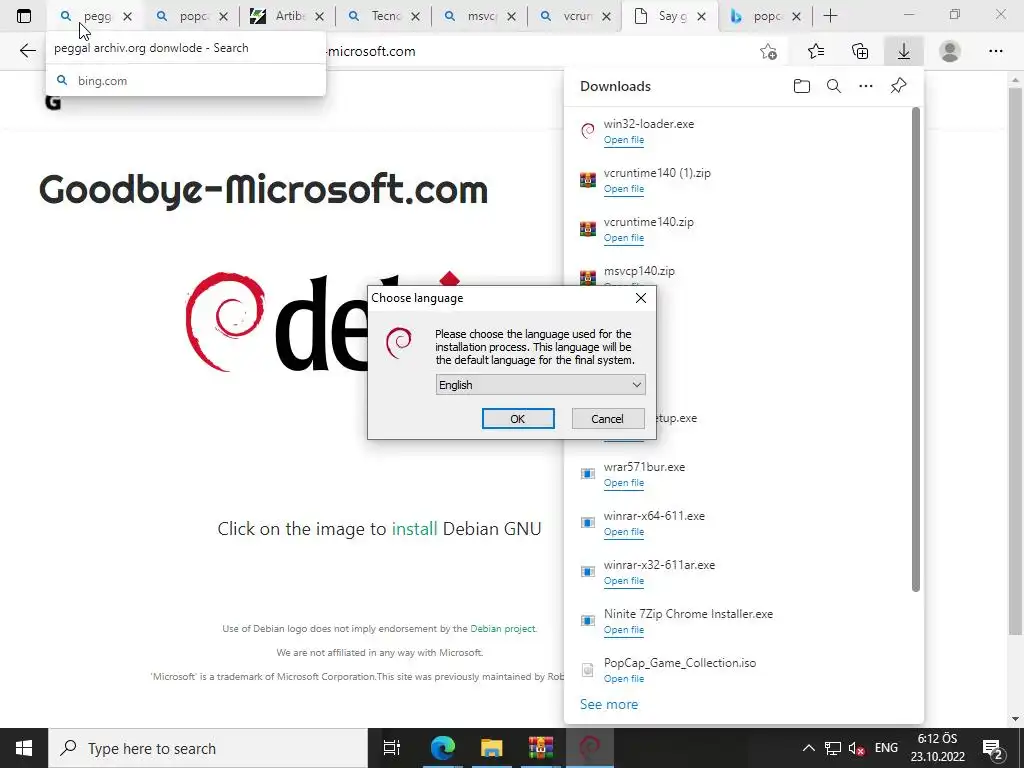
Task: Toggle the Downloads toolbar button
Action: pyautogui.click(x=904, y=51)
